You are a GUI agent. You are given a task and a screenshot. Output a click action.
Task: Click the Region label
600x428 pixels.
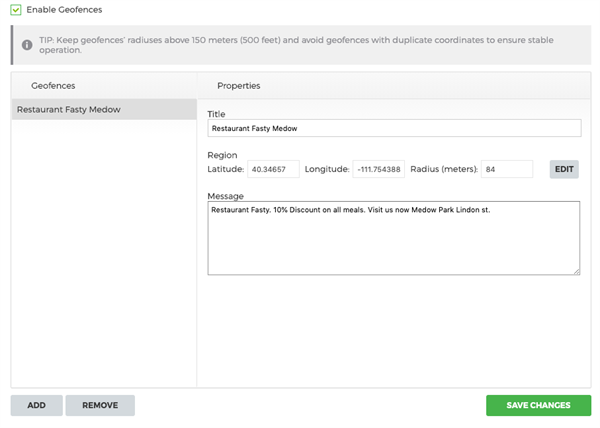(222, 155)
